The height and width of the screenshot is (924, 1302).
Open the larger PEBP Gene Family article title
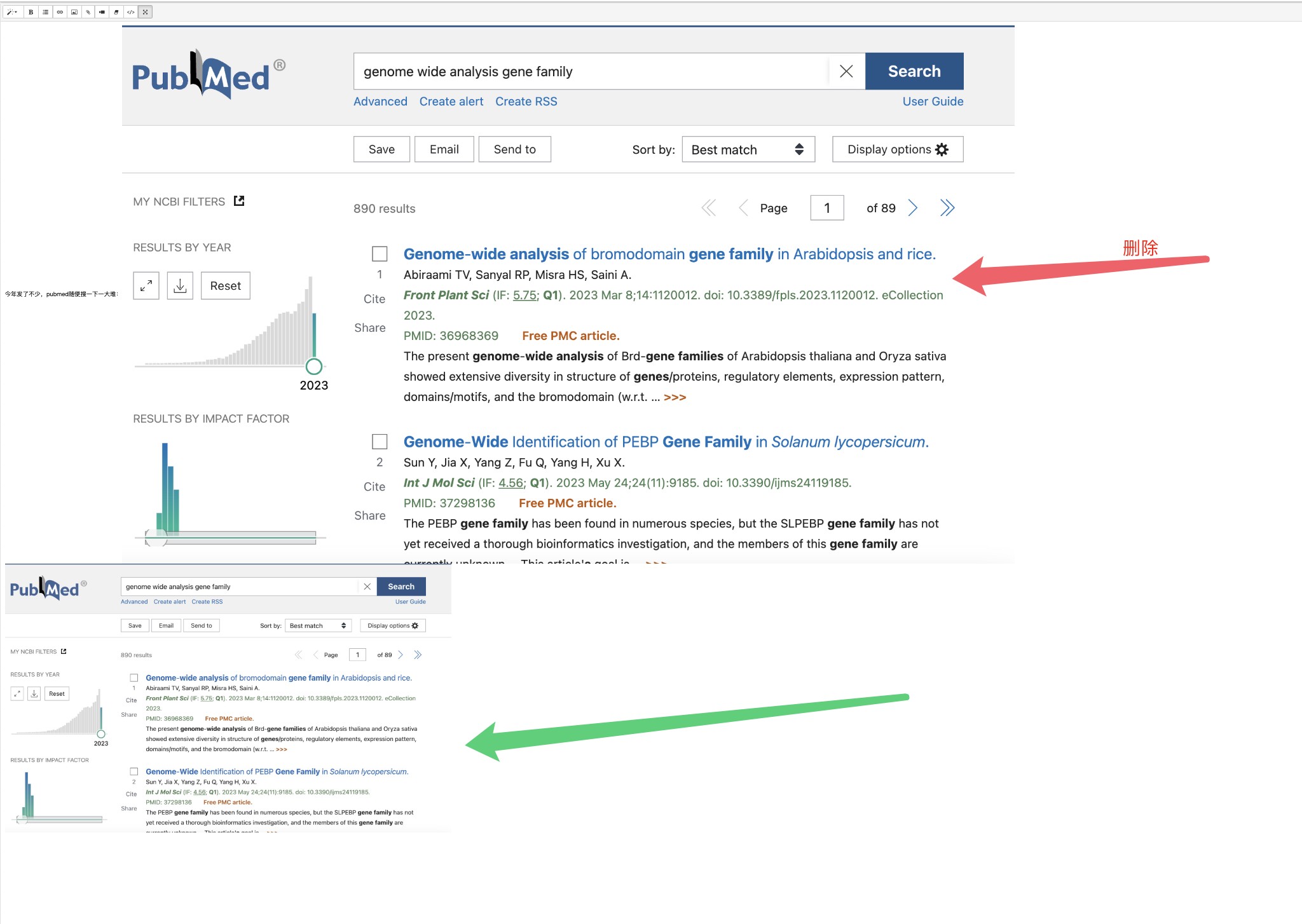coord(666,442)
